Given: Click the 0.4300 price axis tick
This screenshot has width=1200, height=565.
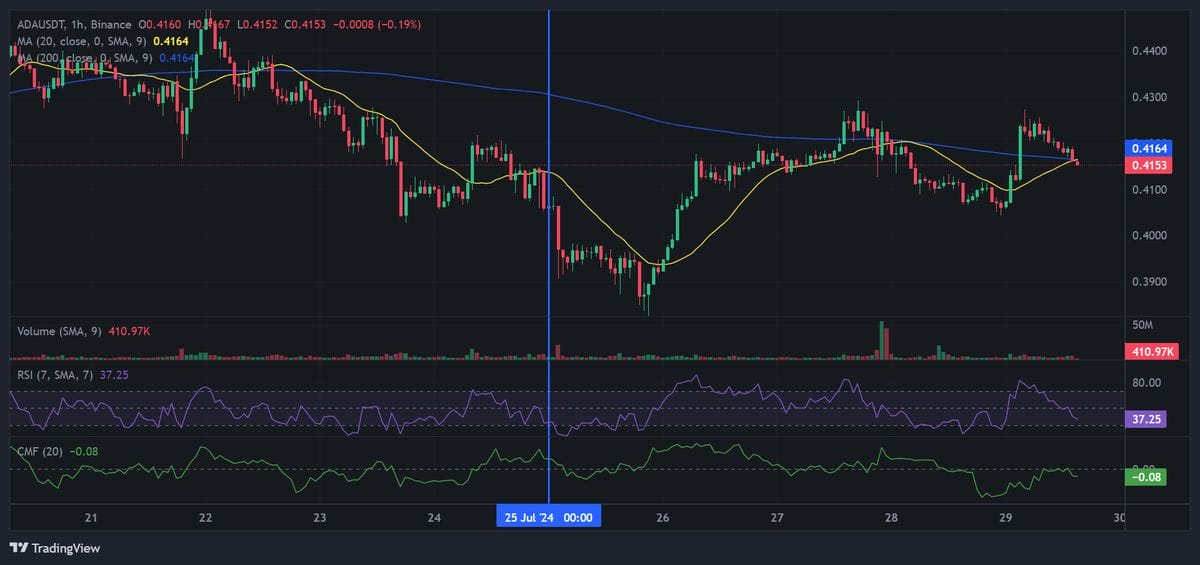Looking at the screenshot, I should coord(1148,97).
